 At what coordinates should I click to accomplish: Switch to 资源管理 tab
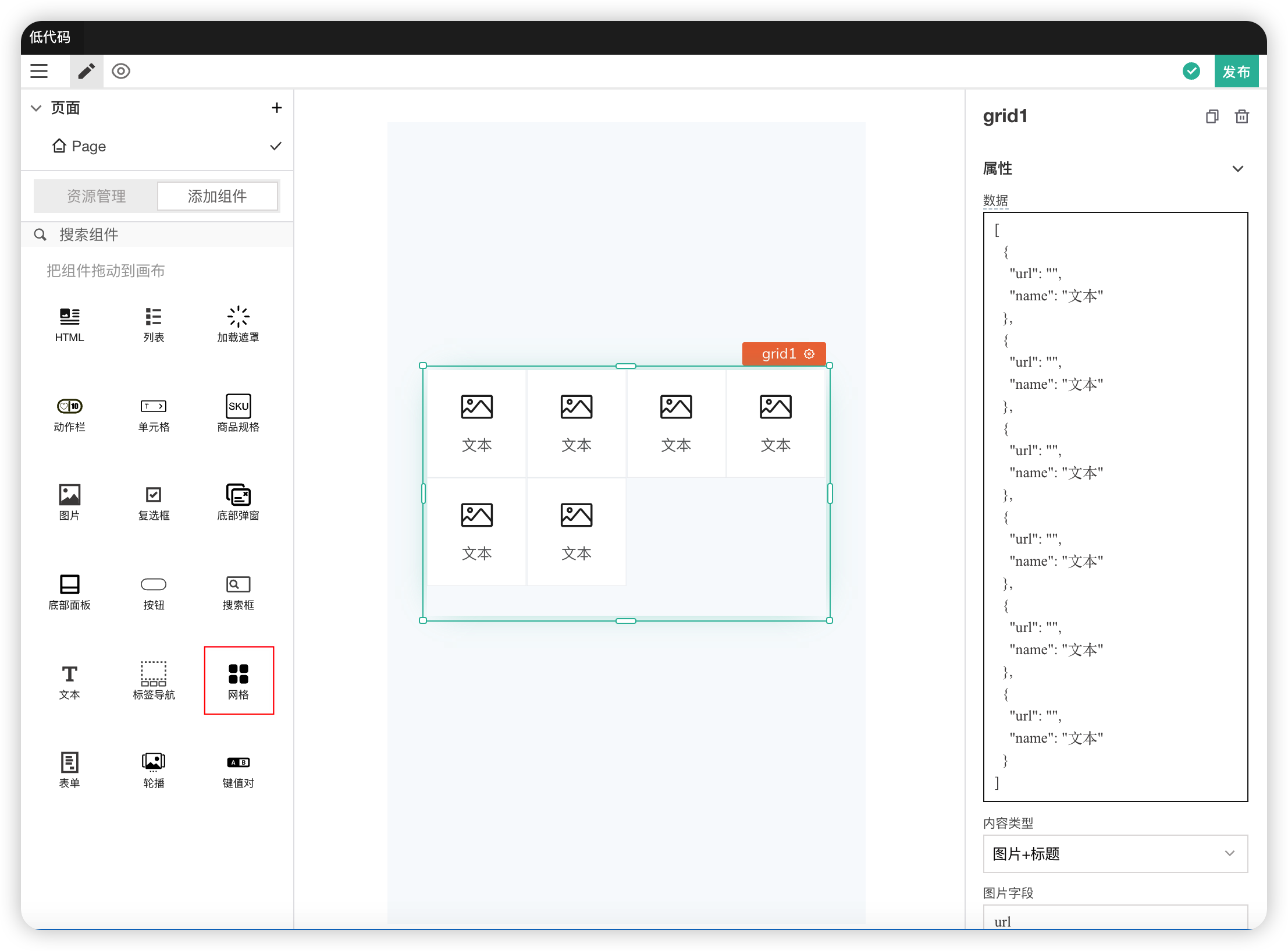tap(96, 196)
